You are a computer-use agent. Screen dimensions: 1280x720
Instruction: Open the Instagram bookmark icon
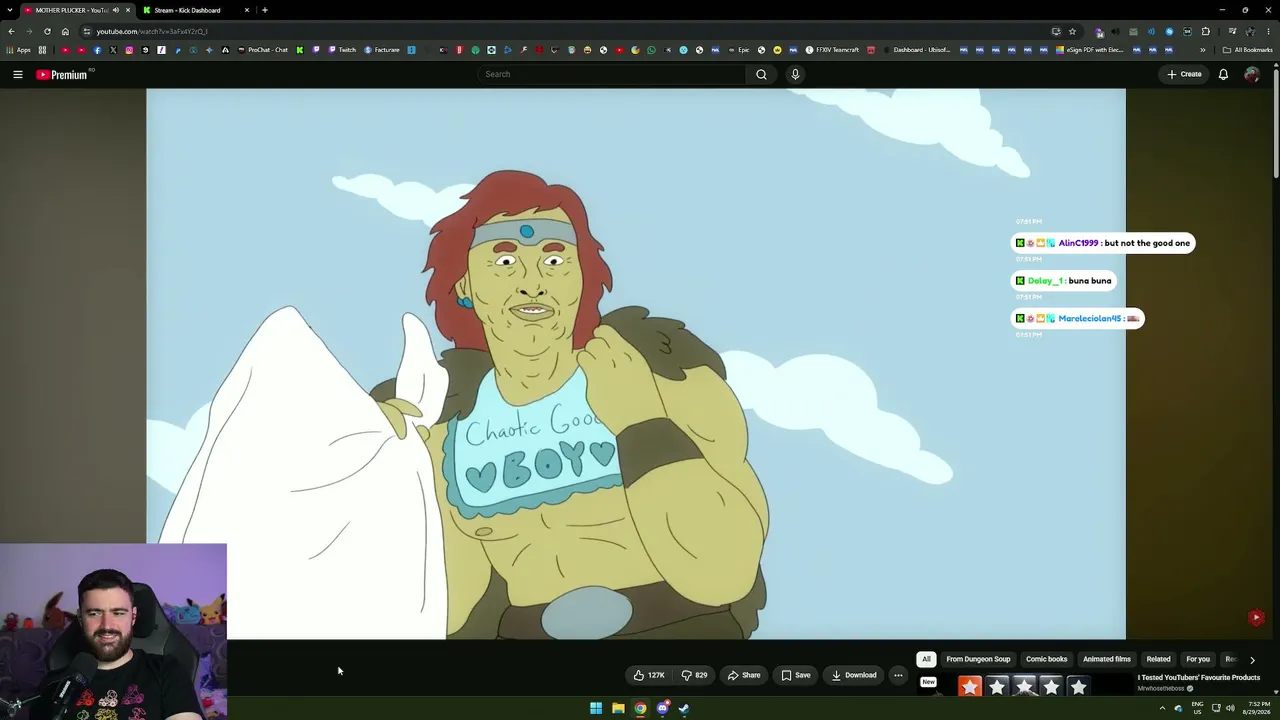(129, 50)
